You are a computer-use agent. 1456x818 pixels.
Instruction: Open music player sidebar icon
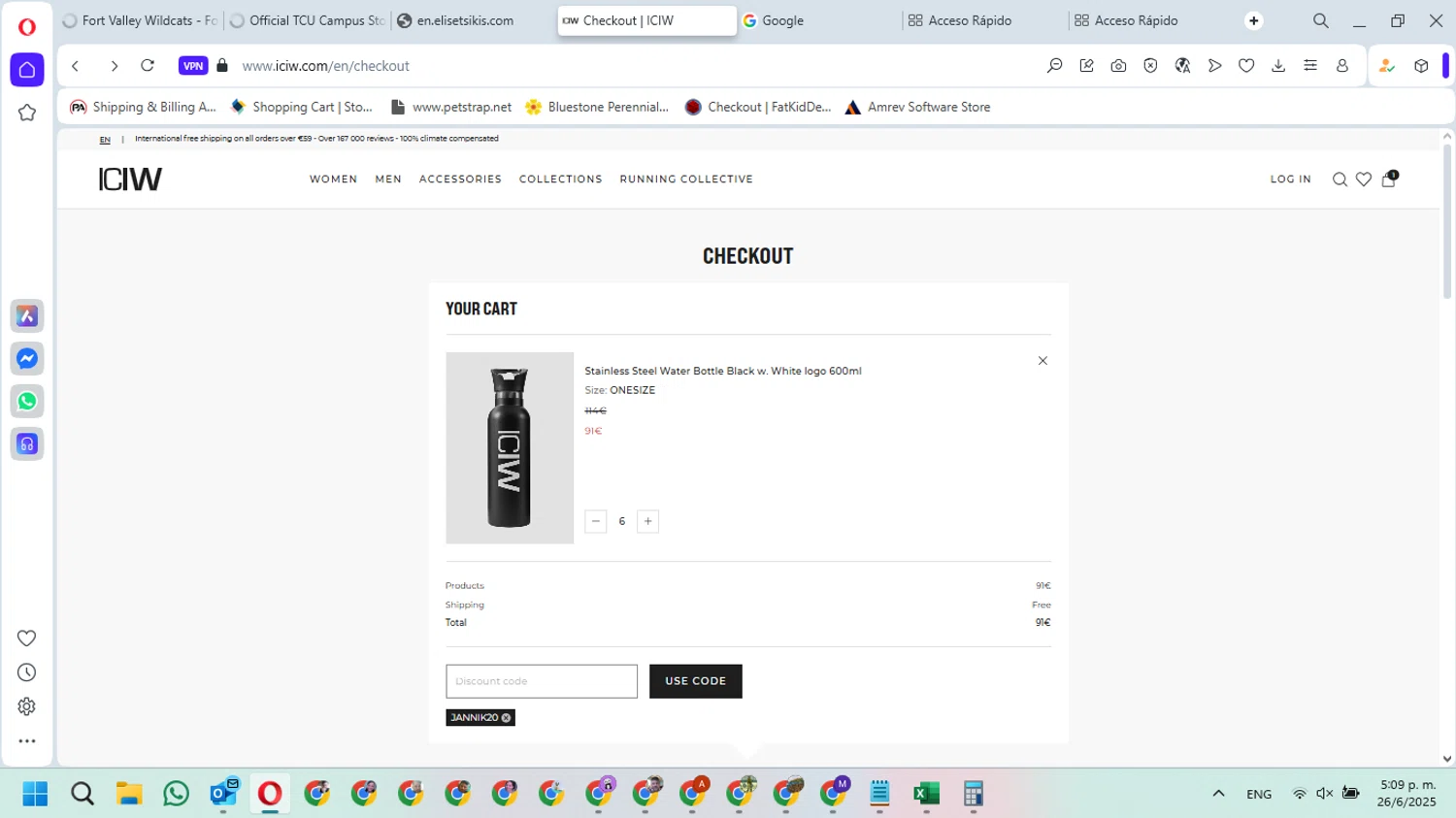pyautogui.click(x=27, y=444)
